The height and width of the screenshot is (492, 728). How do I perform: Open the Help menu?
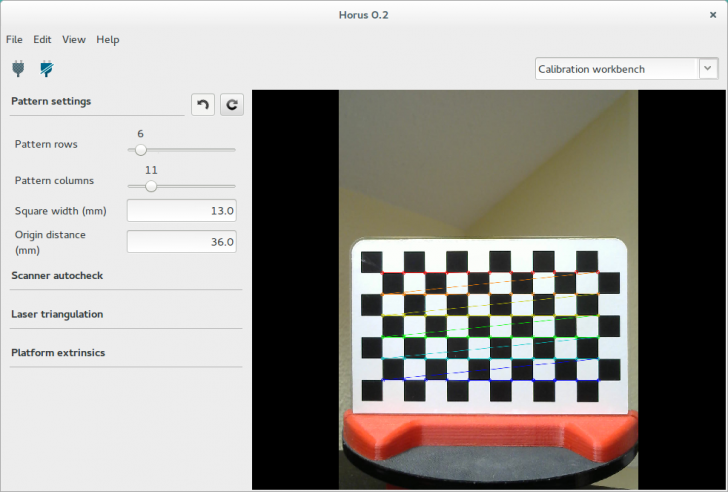coord(108,39)
